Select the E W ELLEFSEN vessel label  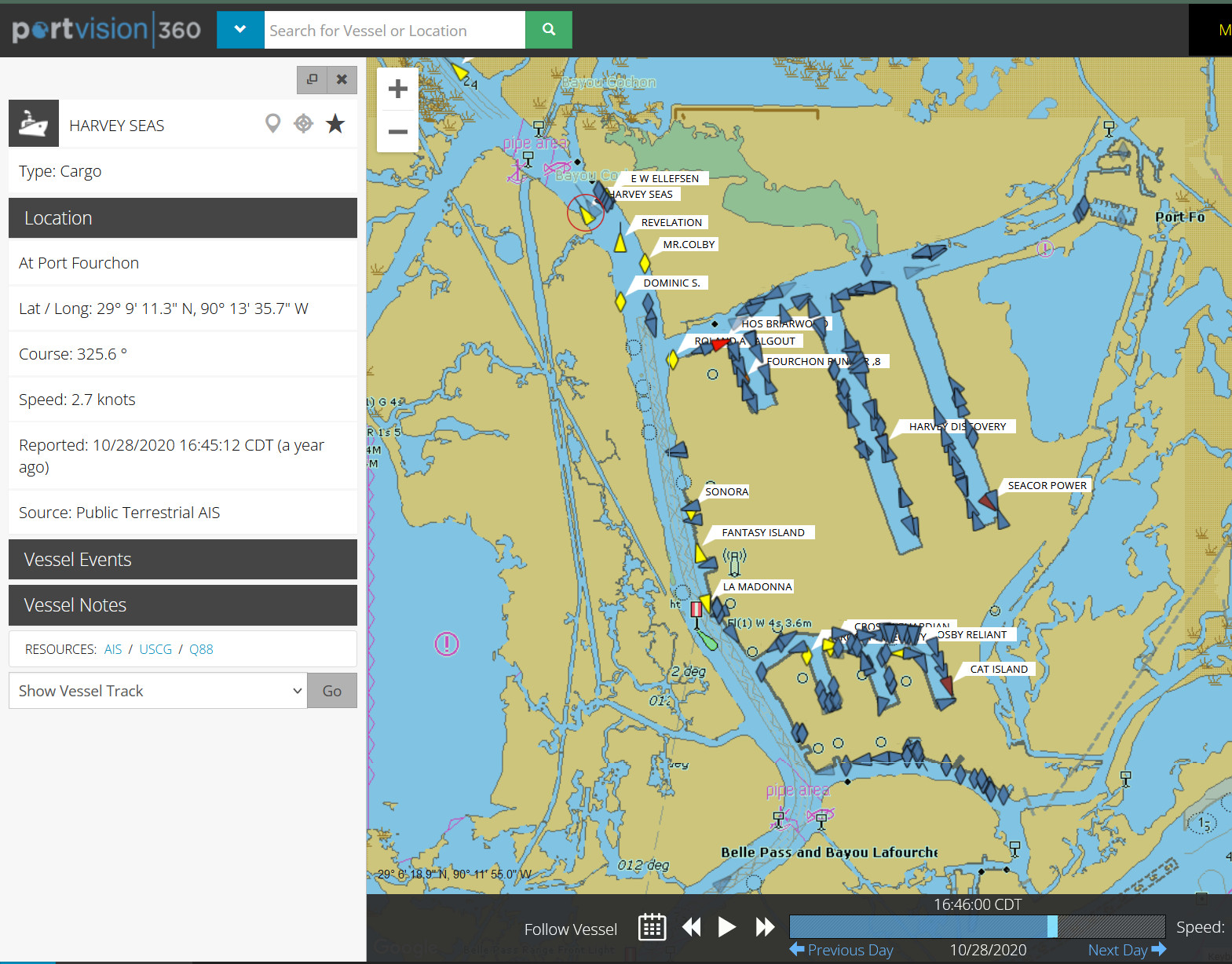[665, 178]
